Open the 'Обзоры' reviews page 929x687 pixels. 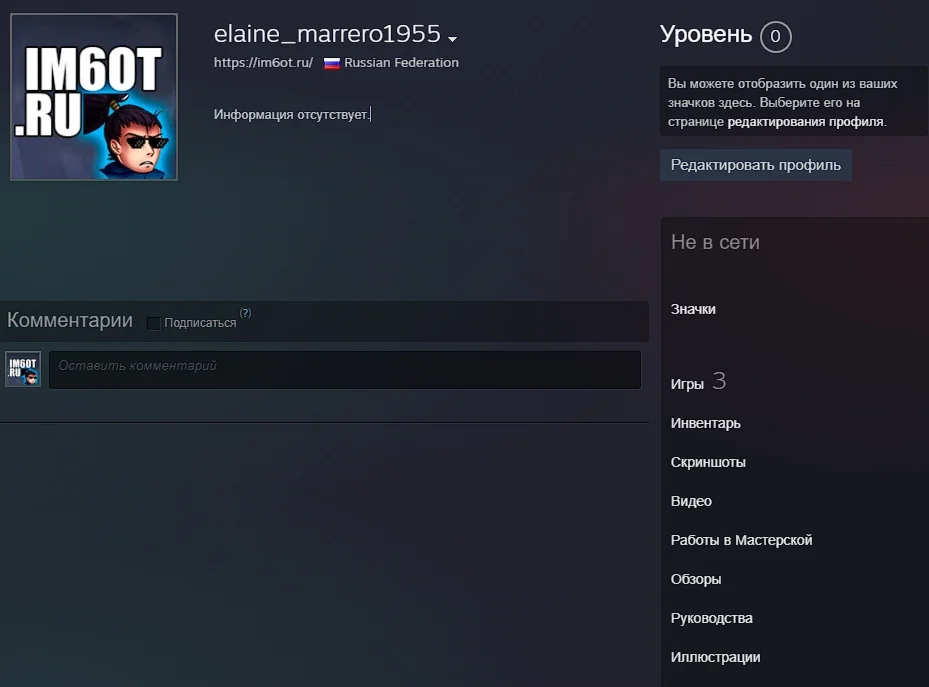coord(696,579)
